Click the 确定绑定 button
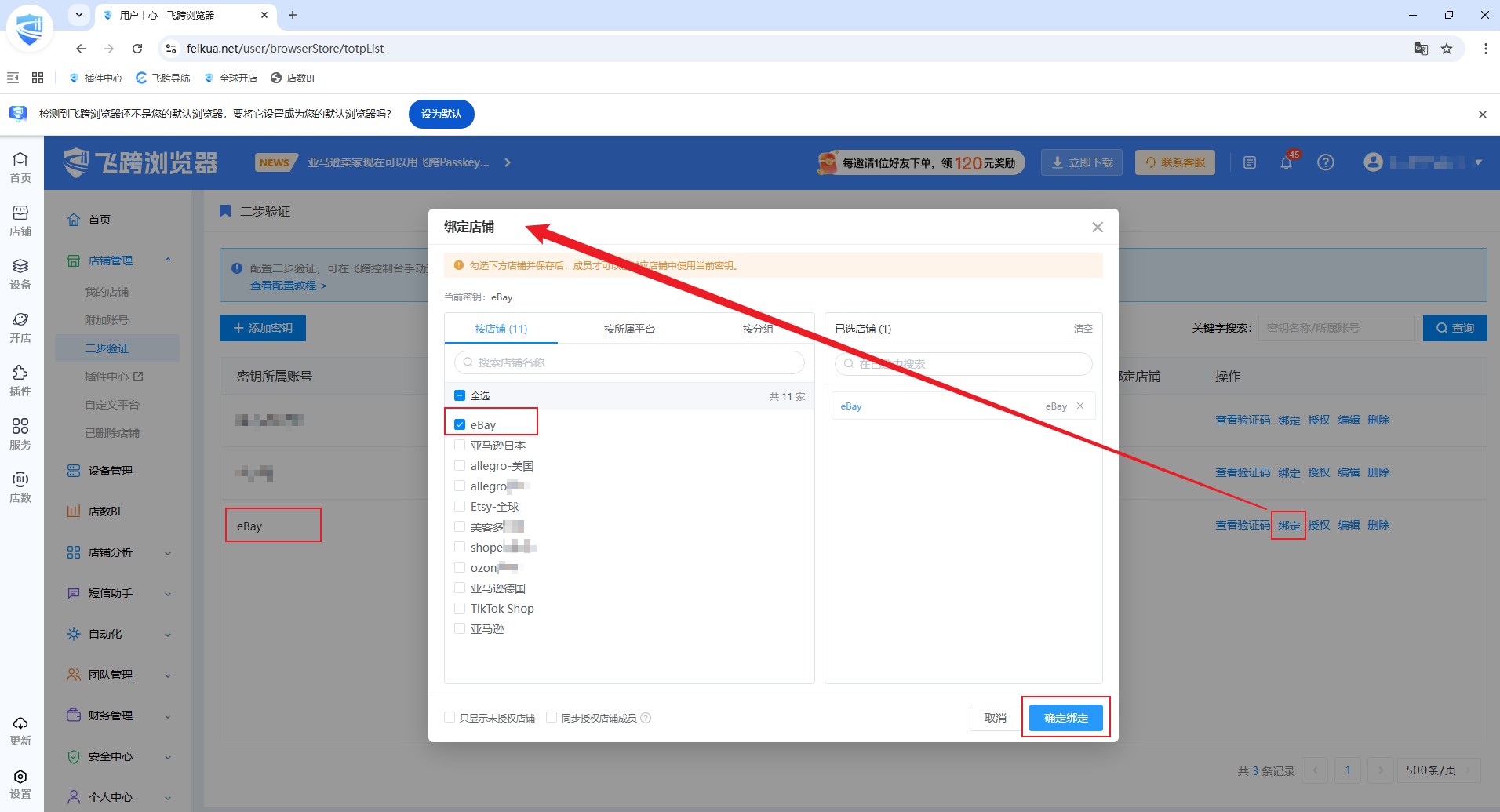 click(x=1066, y=718)
